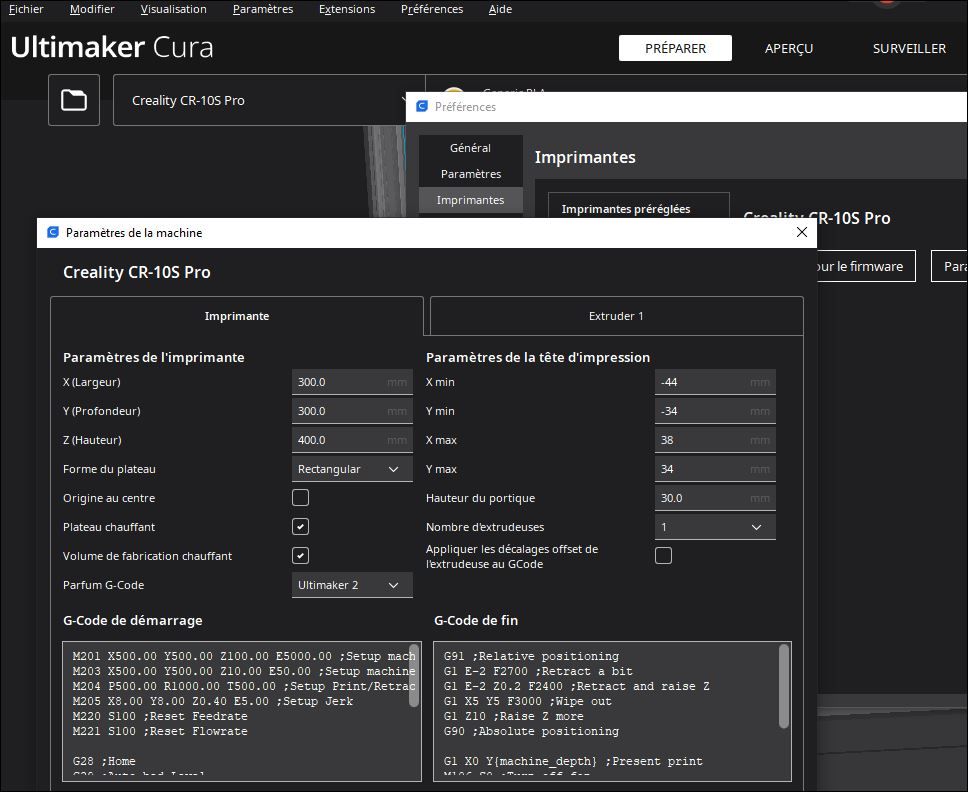
Task: Click the G-Code de fin scrollbar
Action: (x=783, y=686)
